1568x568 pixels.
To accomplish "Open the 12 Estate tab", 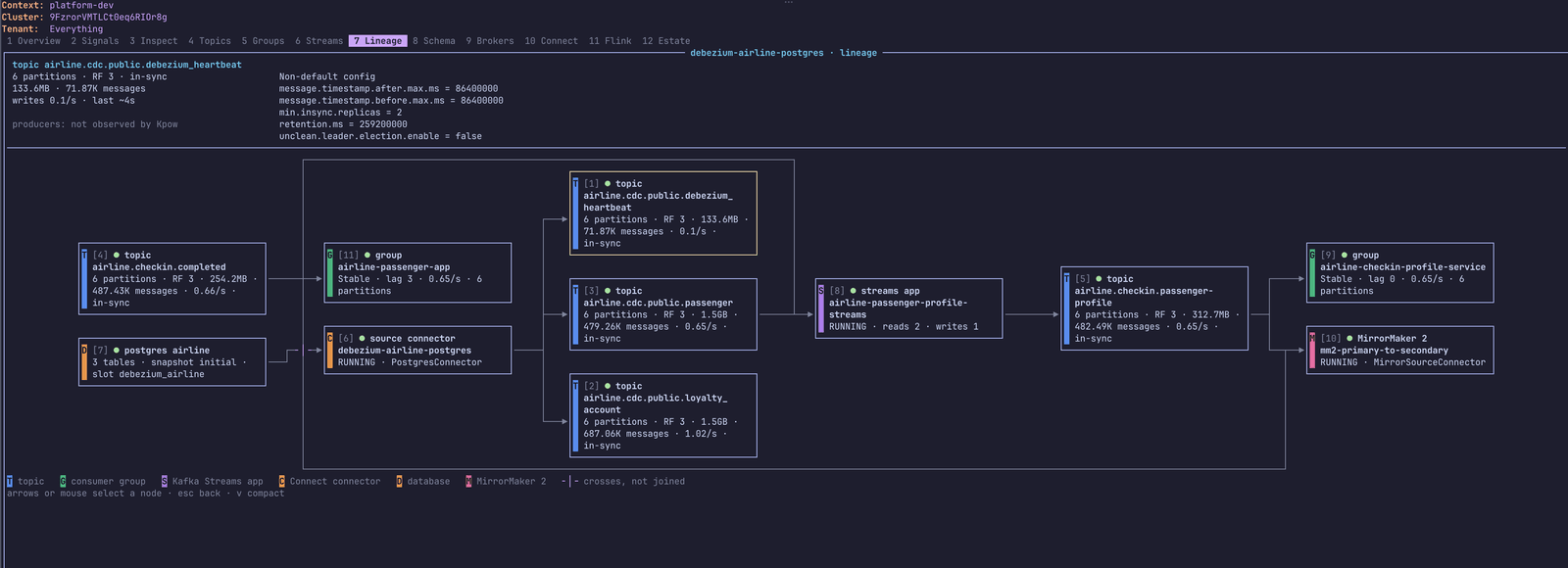I will pos(666,41).
